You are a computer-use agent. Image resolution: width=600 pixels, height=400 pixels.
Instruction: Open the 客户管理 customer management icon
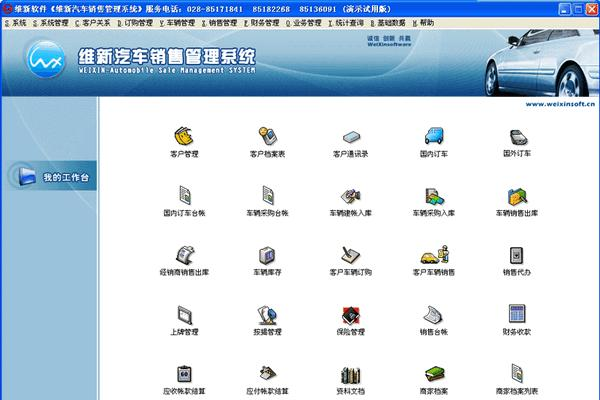click(184, 137)
